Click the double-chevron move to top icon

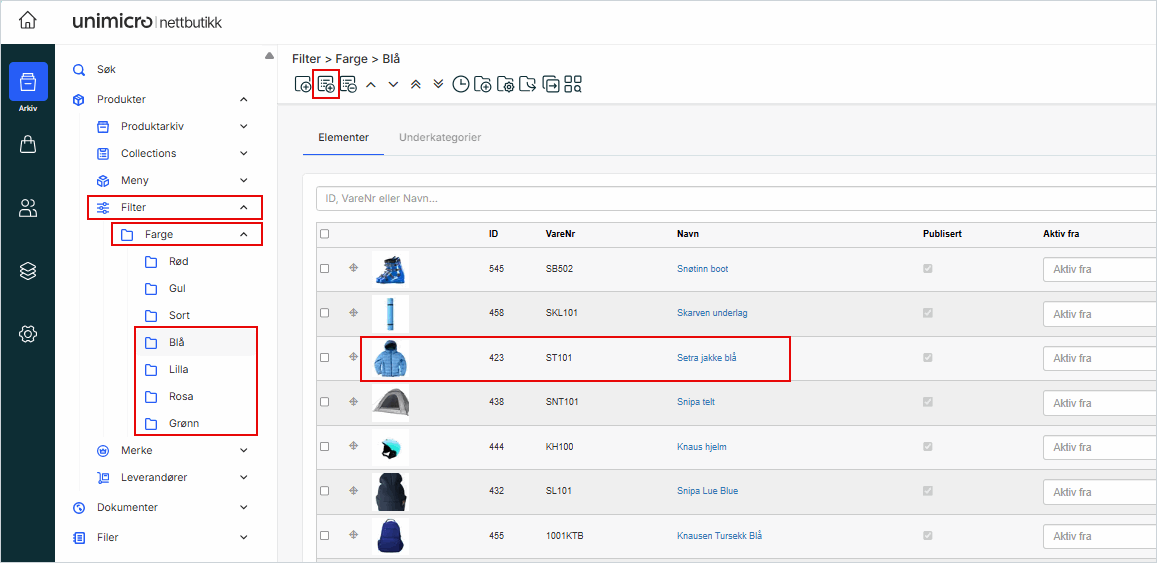[416, 84]
